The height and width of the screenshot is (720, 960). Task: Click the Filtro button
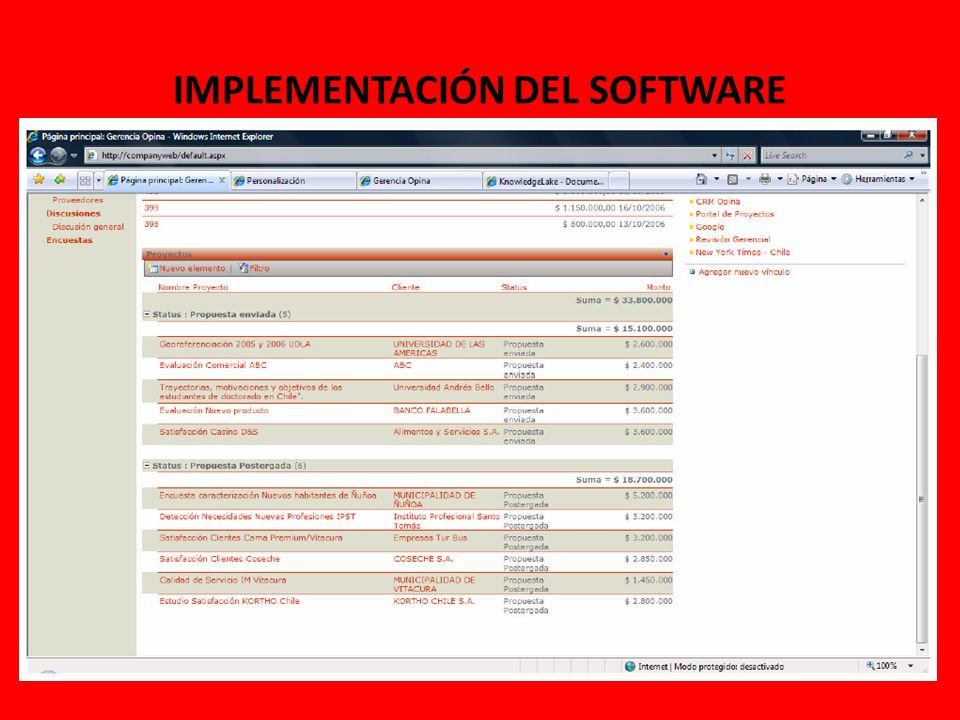(253, 268)
